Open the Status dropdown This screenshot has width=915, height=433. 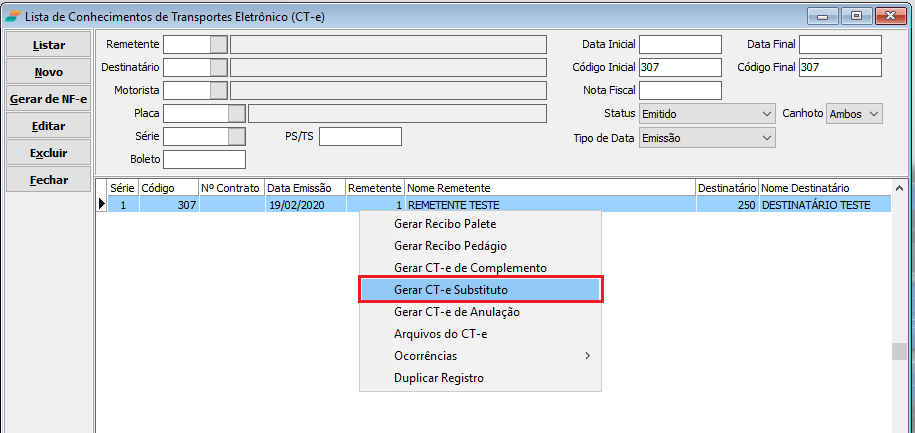tap(767, 114)
